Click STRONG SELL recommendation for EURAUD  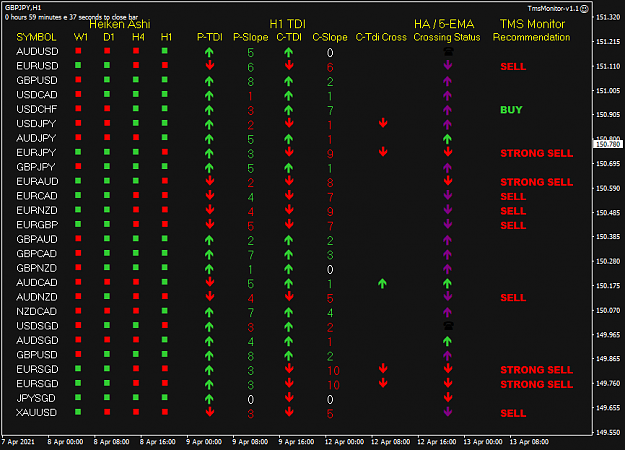point(537,182)
